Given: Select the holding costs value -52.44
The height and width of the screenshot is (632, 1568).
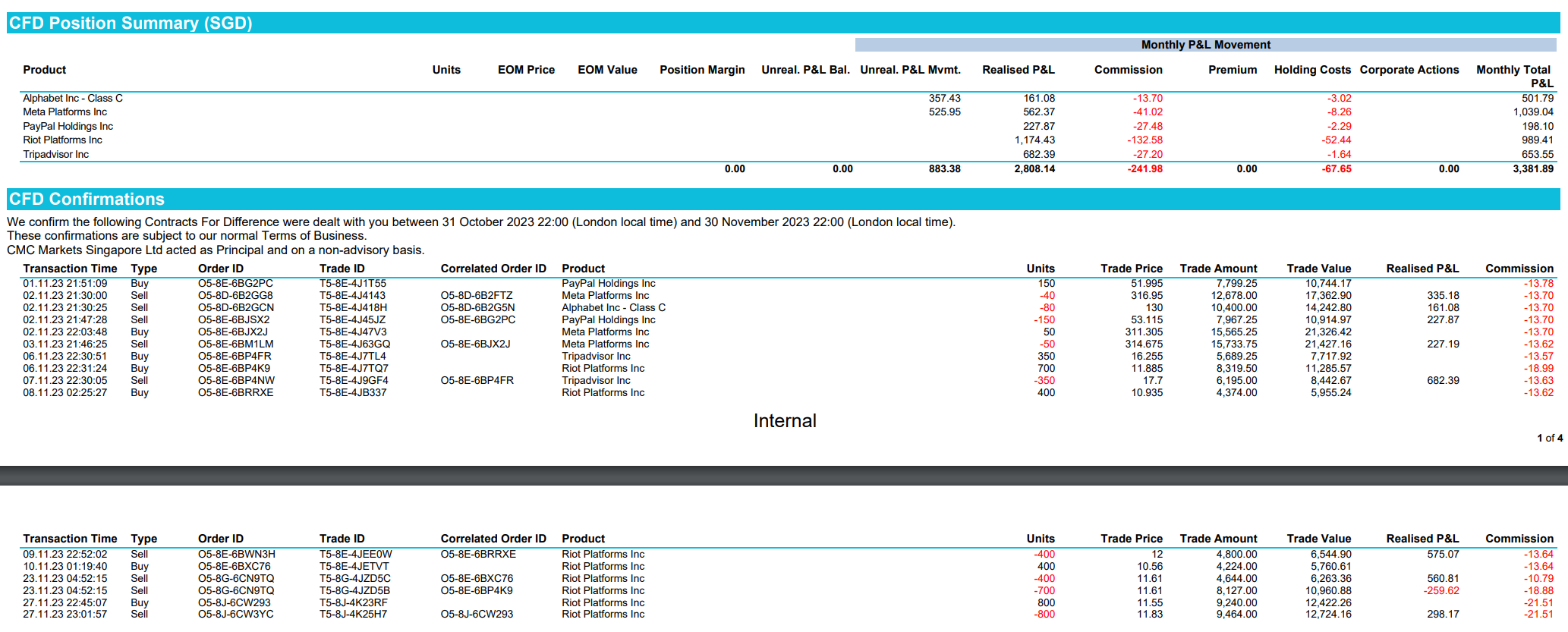Looking at the screenshot, I should 1336,140.
